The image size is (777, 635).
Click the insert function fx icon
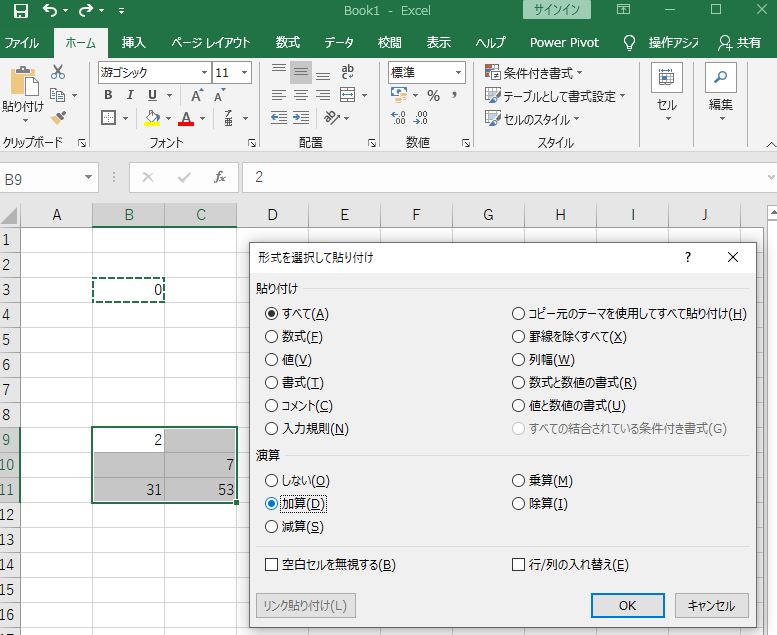point(220,178)
